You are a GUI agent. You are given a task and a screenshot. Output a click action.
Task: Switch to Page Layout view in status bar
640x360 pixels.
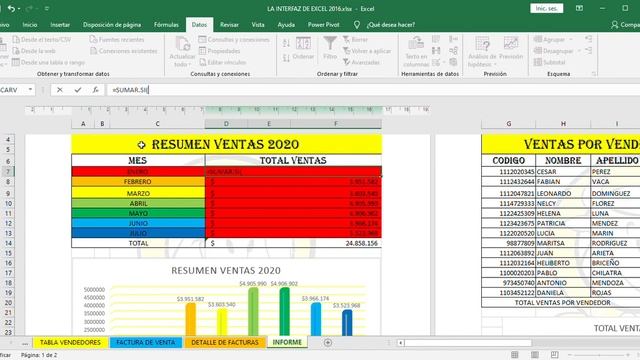[535, 355]
